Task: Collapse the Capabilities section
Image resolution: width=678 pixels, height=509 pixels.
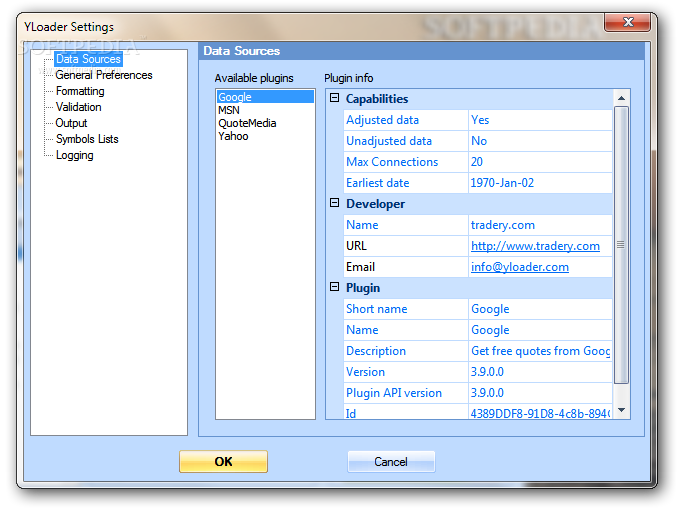Action: (x=334, y=98)
